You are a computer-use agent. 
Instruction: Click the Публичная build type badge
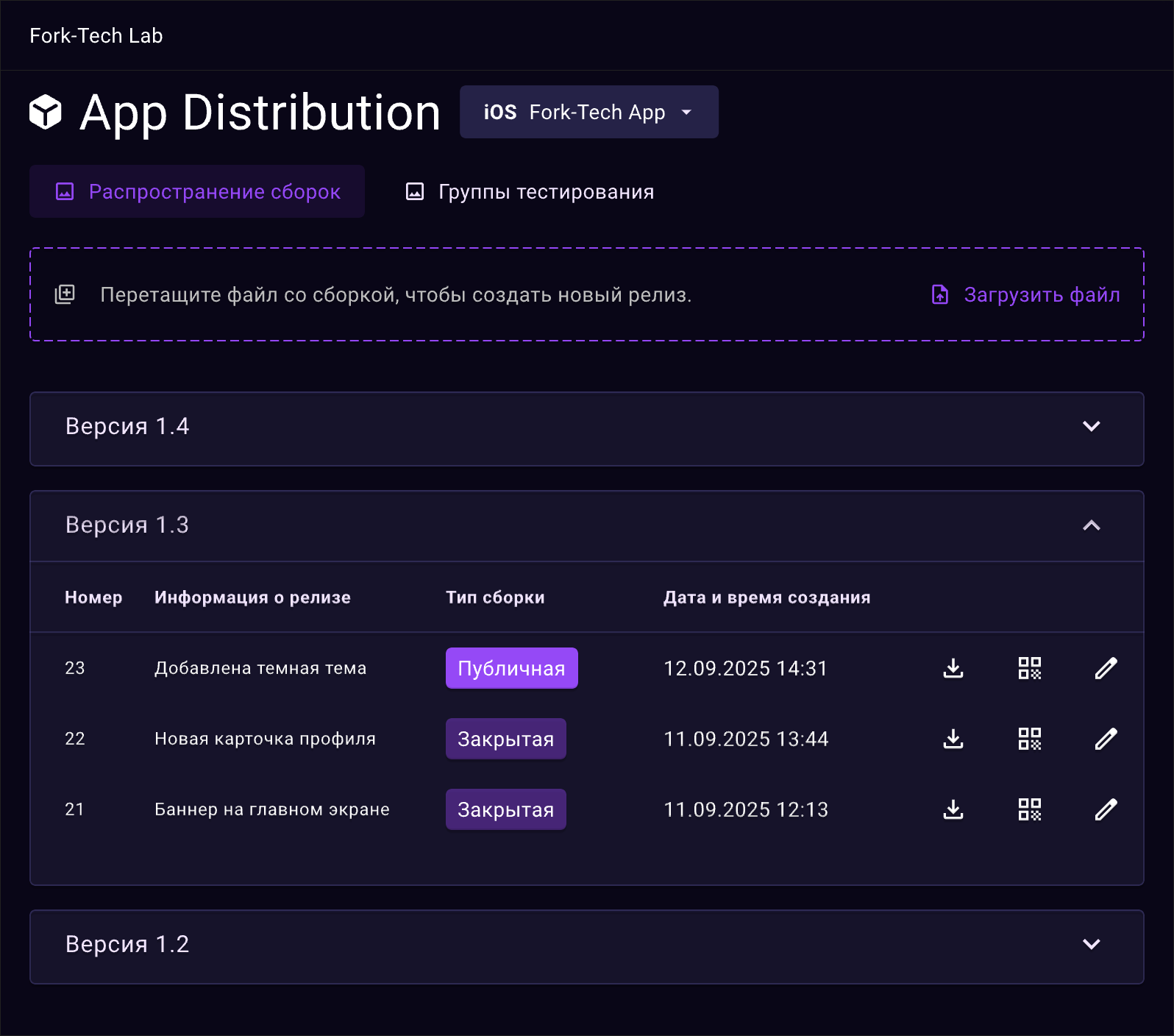[511, 668]
